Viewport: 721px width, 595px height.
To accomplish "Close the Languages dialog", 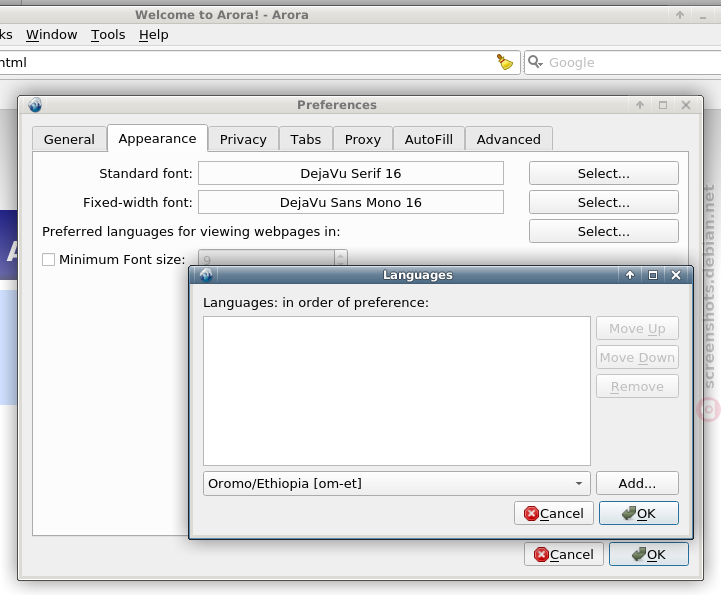I will pos(675,275).
